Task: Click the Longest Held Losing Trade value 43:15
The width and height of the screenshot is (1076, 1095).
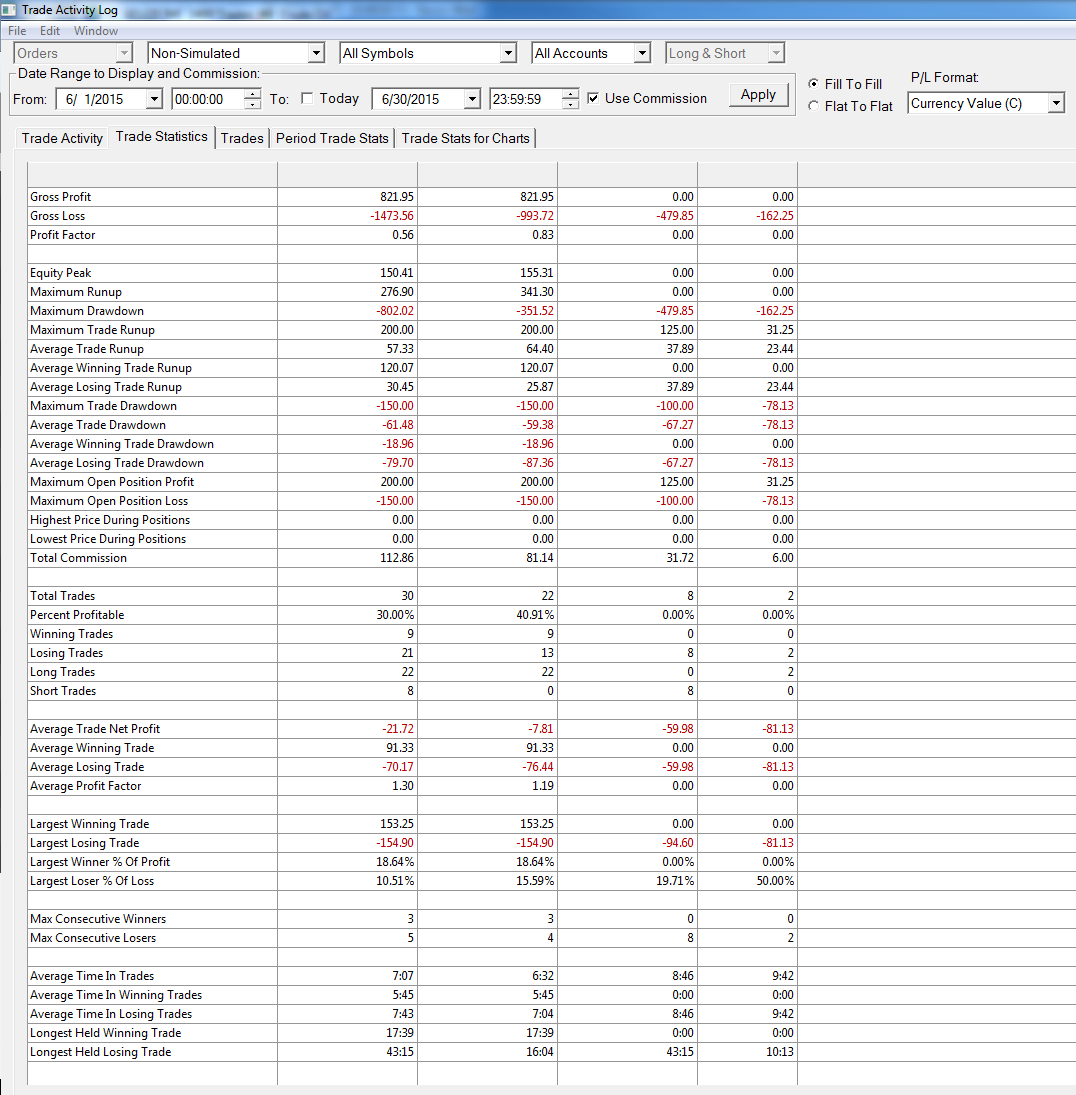Action: 400,1052
